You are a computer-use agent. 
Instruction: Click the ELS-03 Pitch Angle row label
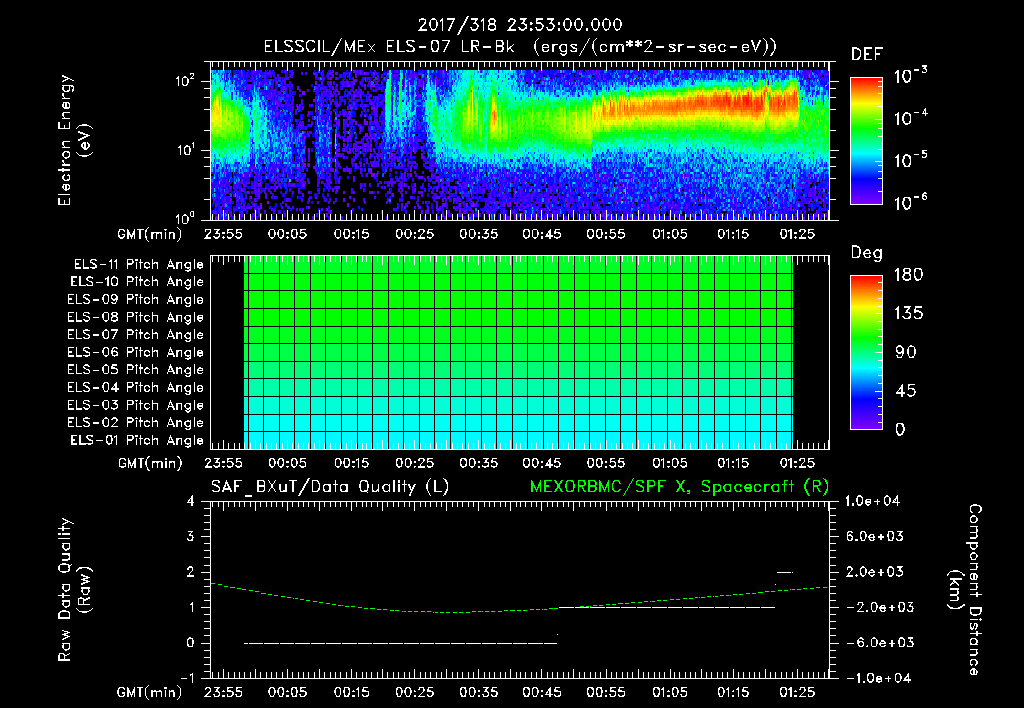(136, 406)
